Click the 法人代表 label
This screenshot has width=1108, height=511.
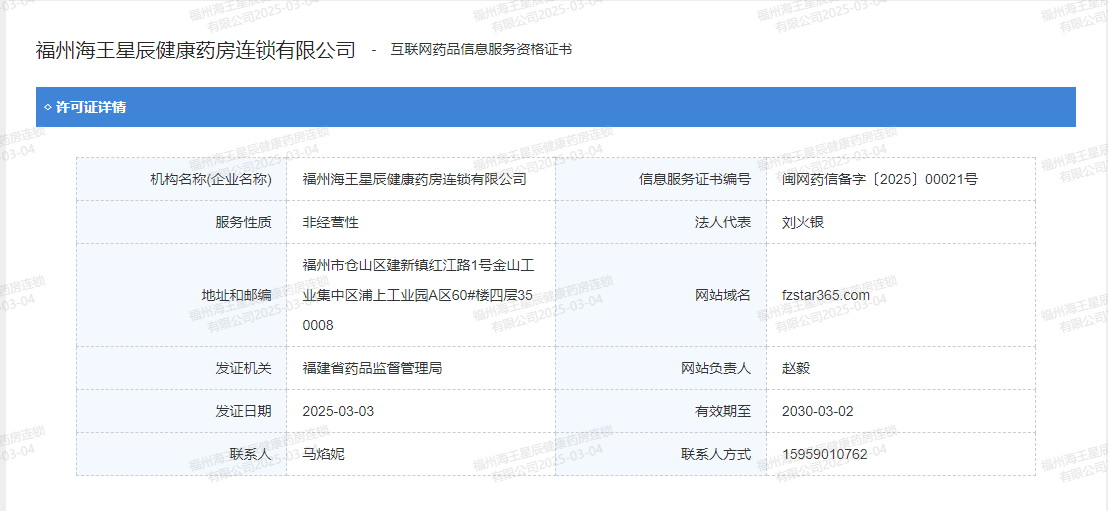coord(723,223)
